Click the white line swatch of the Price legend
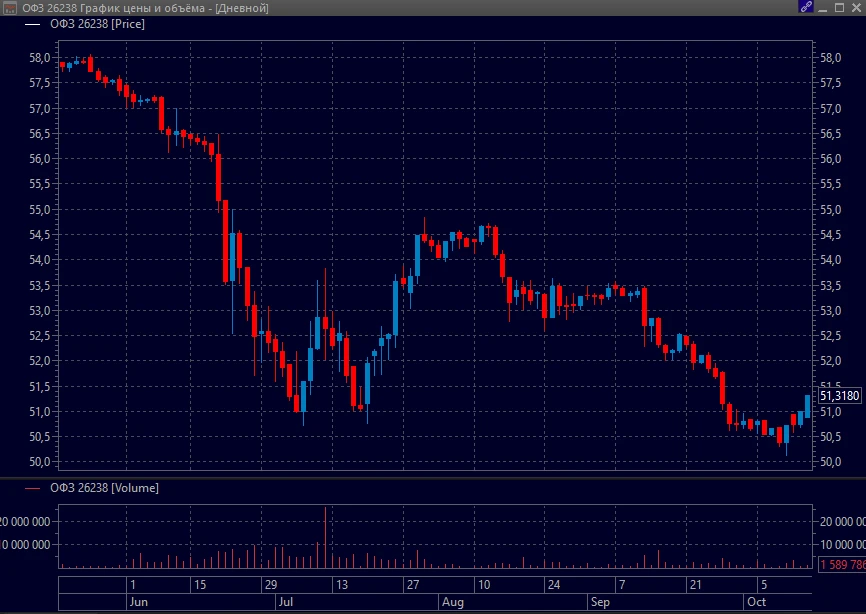This screenshot has width=866, height=614. [x=33, y=24]
